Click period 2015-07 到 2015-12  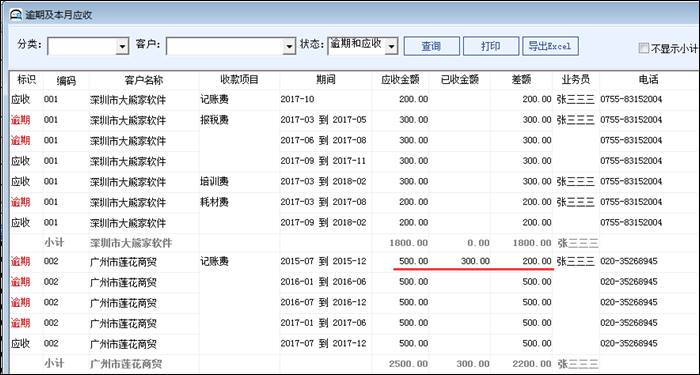[323, 261]
